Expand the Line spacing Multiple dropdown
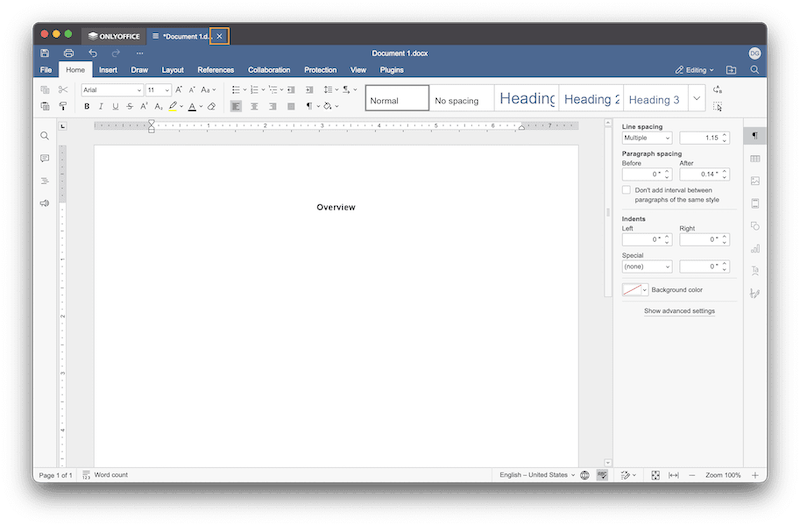This screenshot has height=526, width=800. click(647, 138)
